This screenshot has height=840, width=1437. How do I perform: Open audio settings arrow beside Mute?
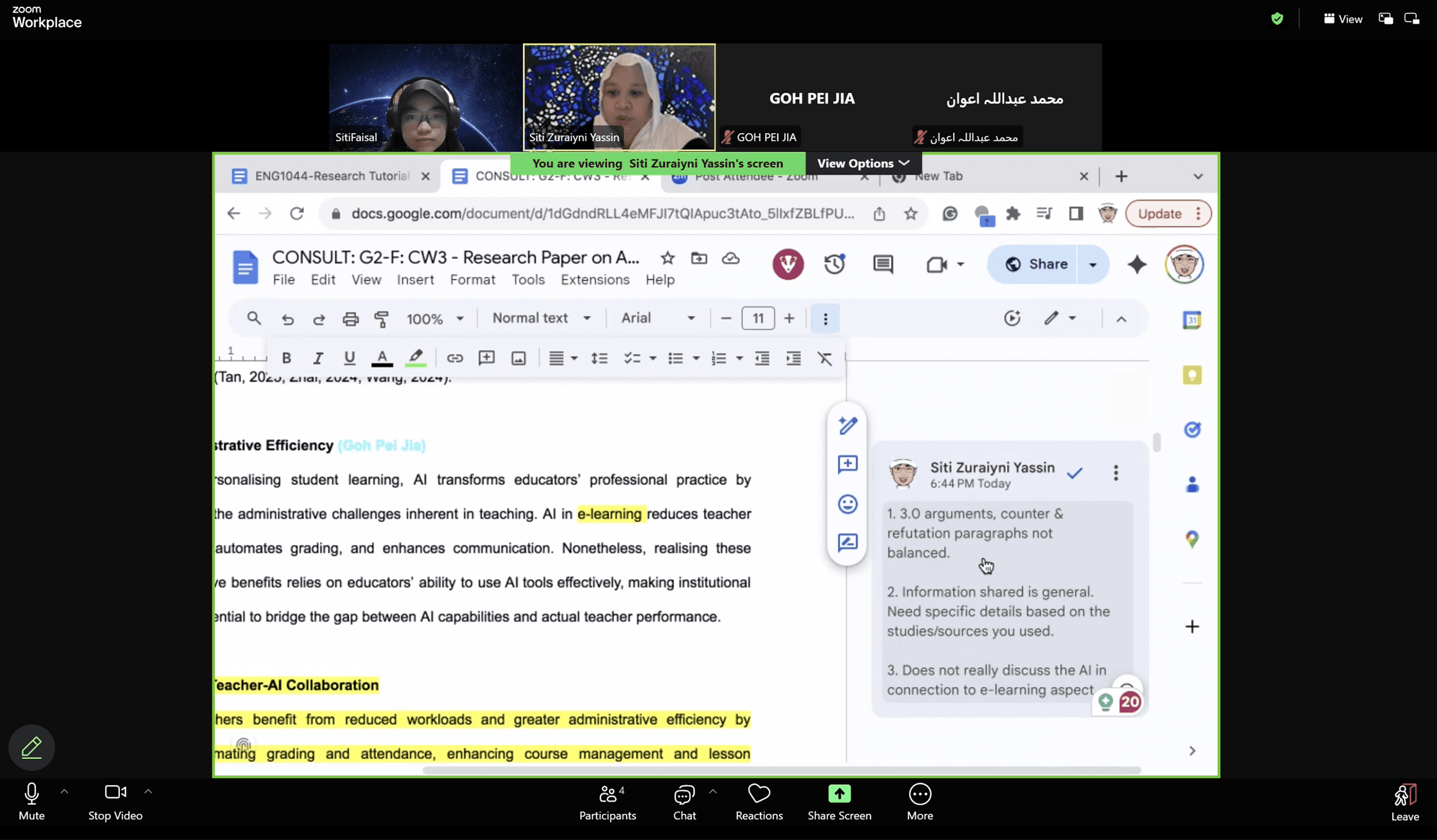(64, 792)
